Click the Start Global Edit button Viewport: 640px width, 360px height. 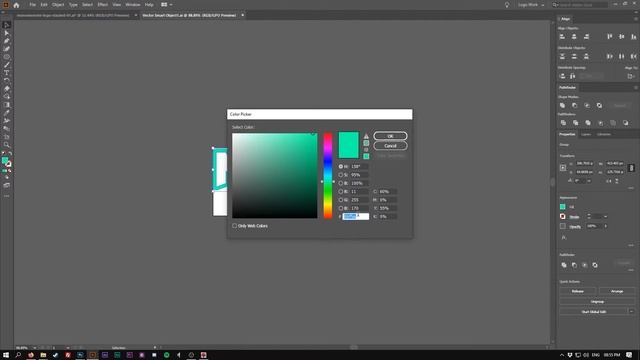tap(593, 312)
